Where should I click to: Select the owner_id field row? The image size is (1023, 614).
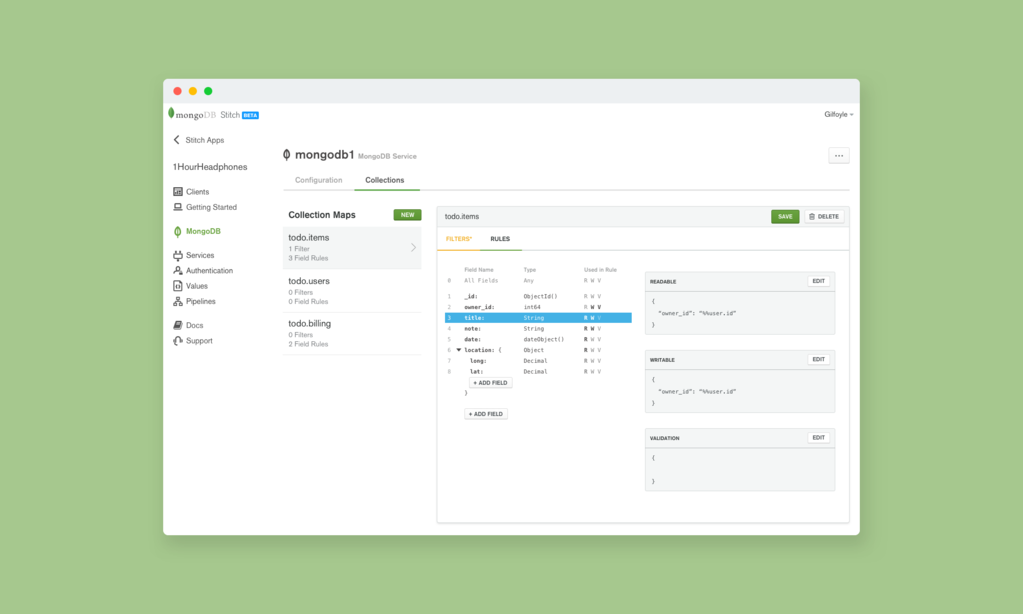pyautogui.click(x=538, y=307)
